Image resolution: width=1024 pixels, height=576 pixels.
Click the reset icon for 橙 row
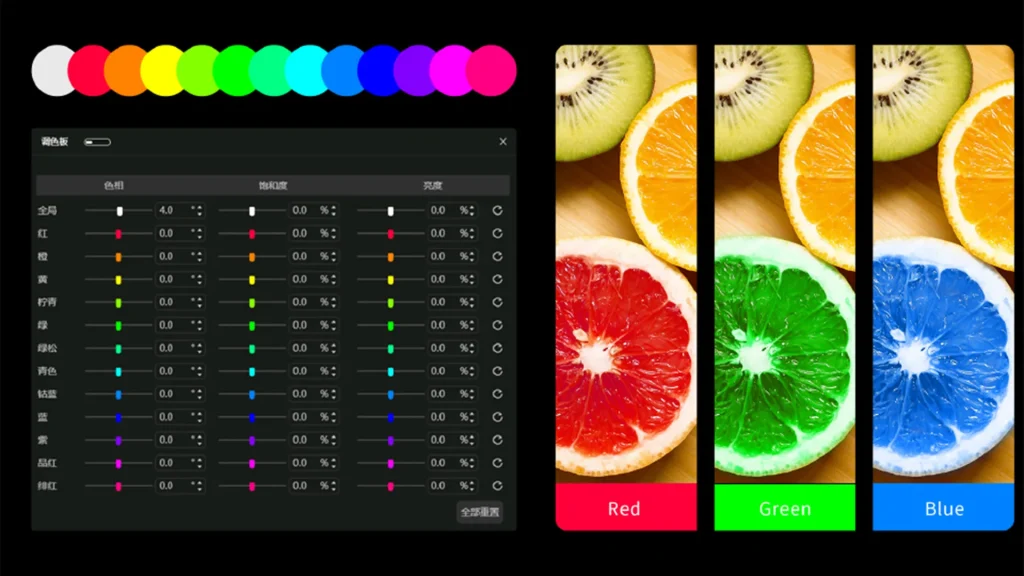click(497, 257)
